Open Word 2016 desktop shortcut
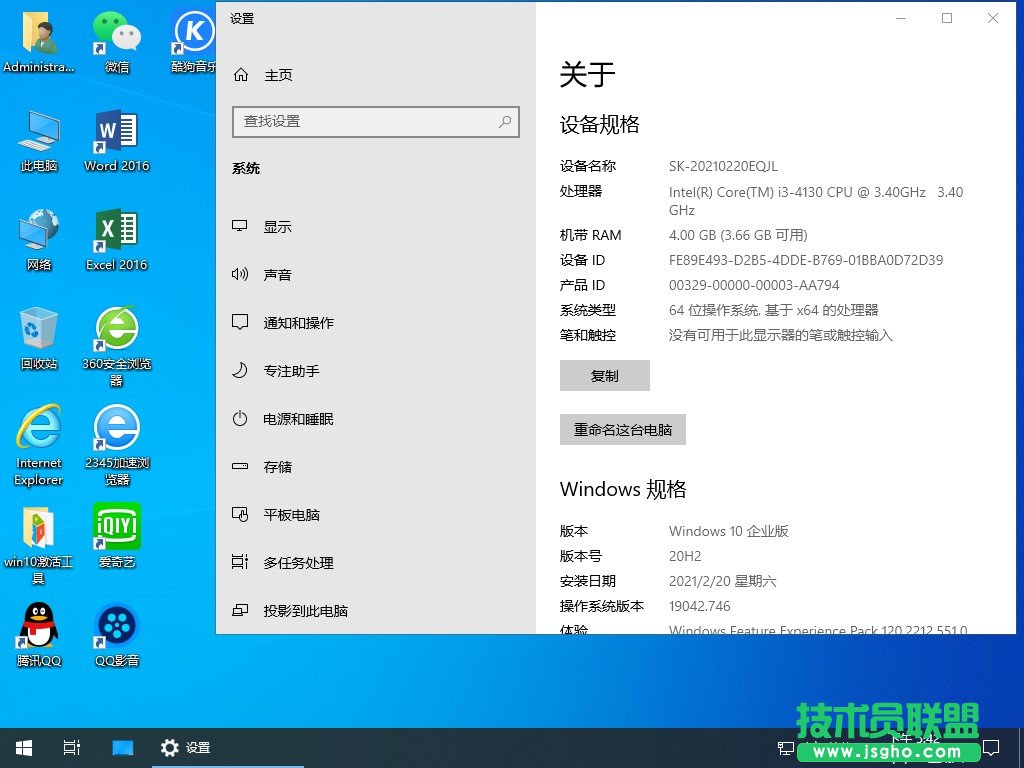The image size is (1024, 768). pyautogui.click(x=116, y=133)
